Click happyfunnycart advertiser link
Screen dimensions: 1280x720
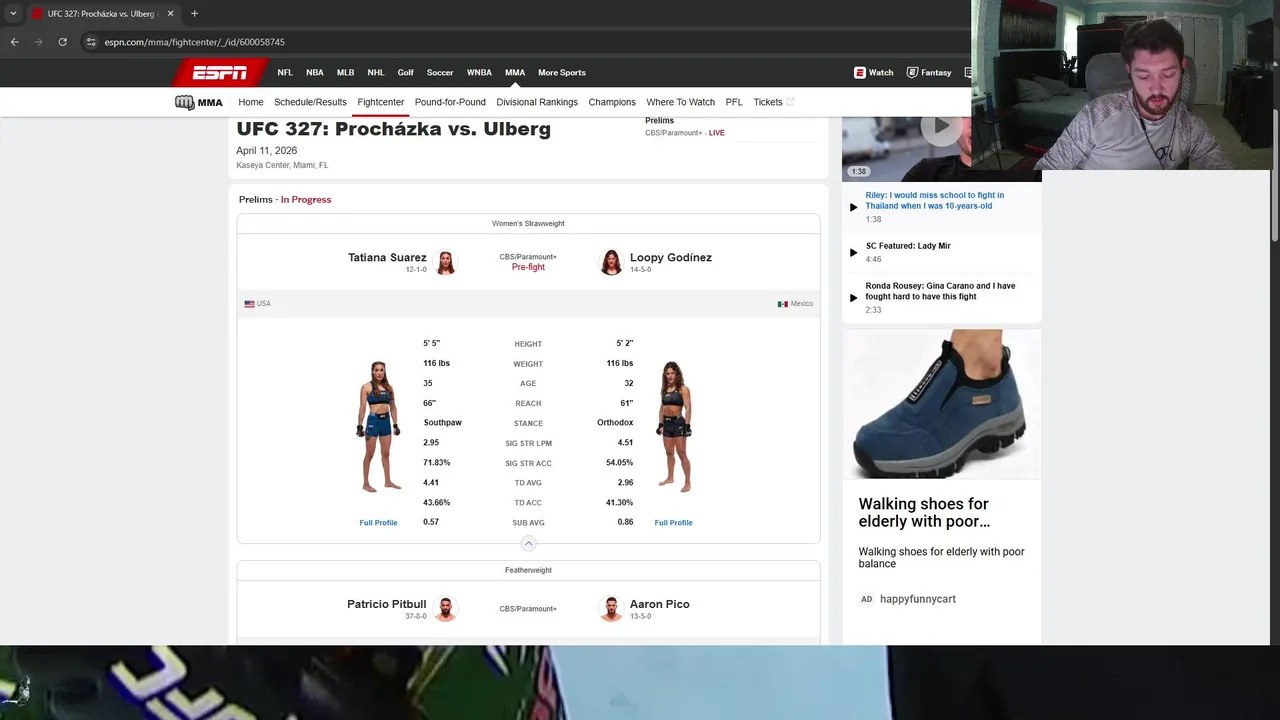point(917,599)
